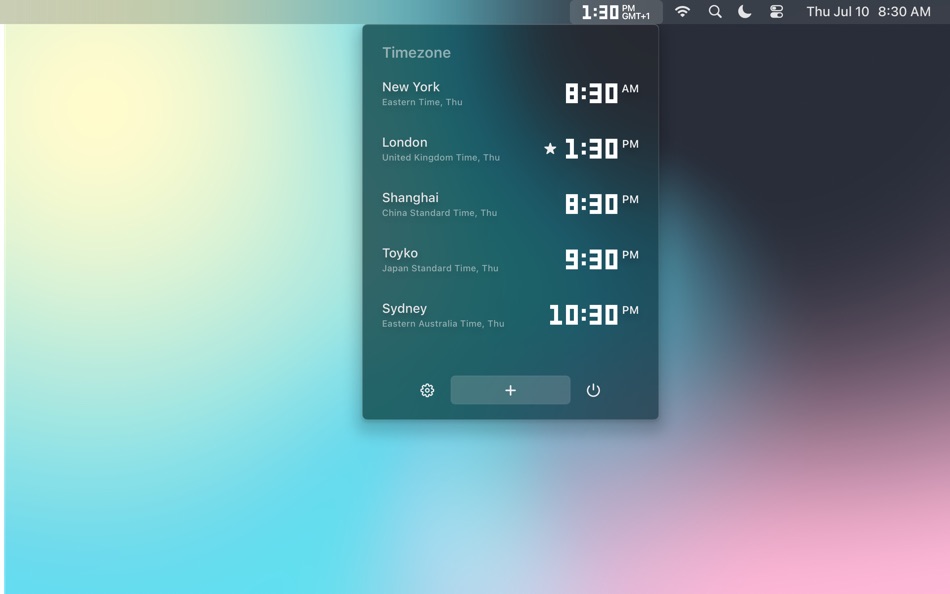The image size is (950, 594).
Task: Open Spotlight search from the menu bar
Action: tap(714, 11)
